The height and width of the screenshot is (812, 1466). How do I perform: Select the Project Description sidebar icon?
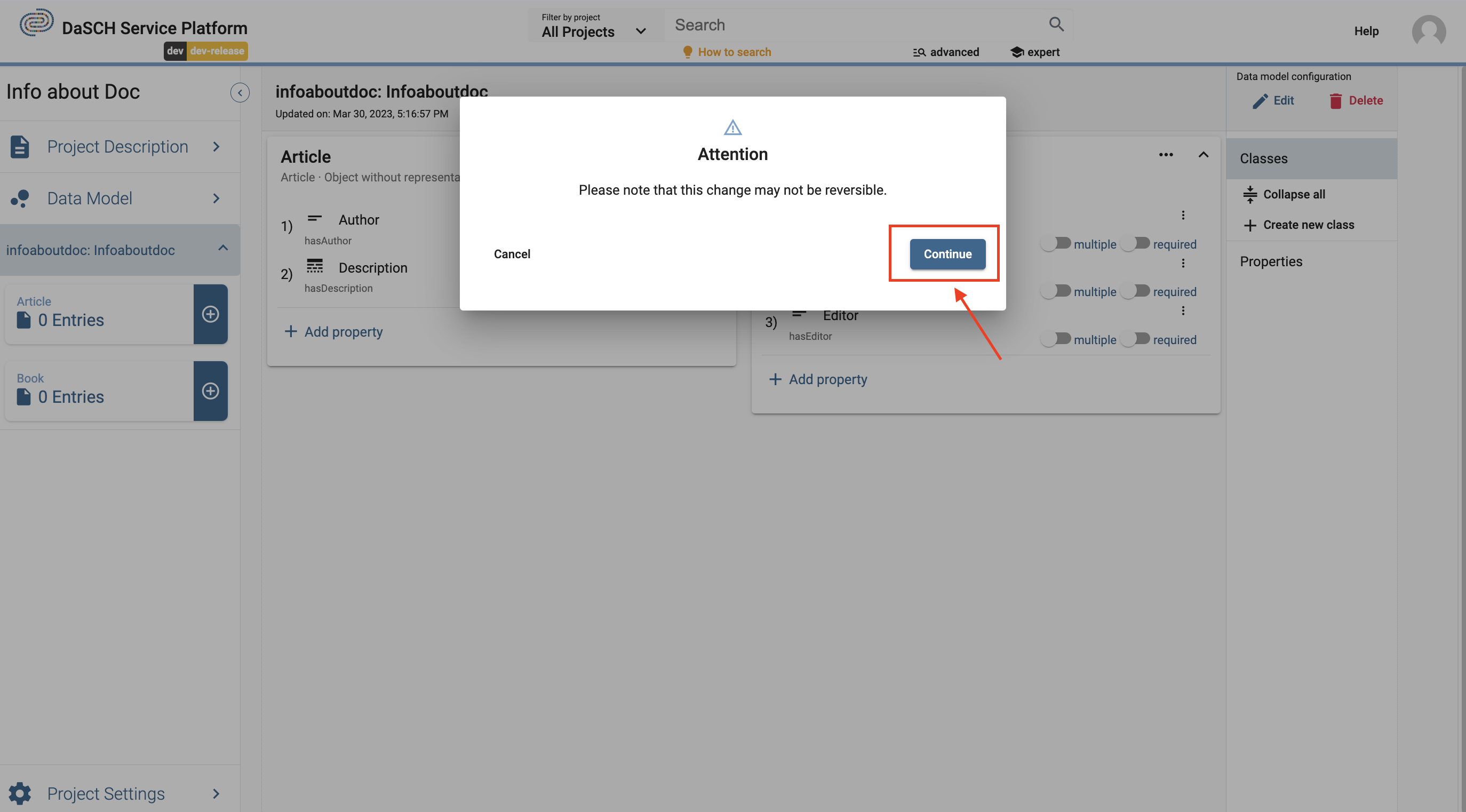pos(19,146)
